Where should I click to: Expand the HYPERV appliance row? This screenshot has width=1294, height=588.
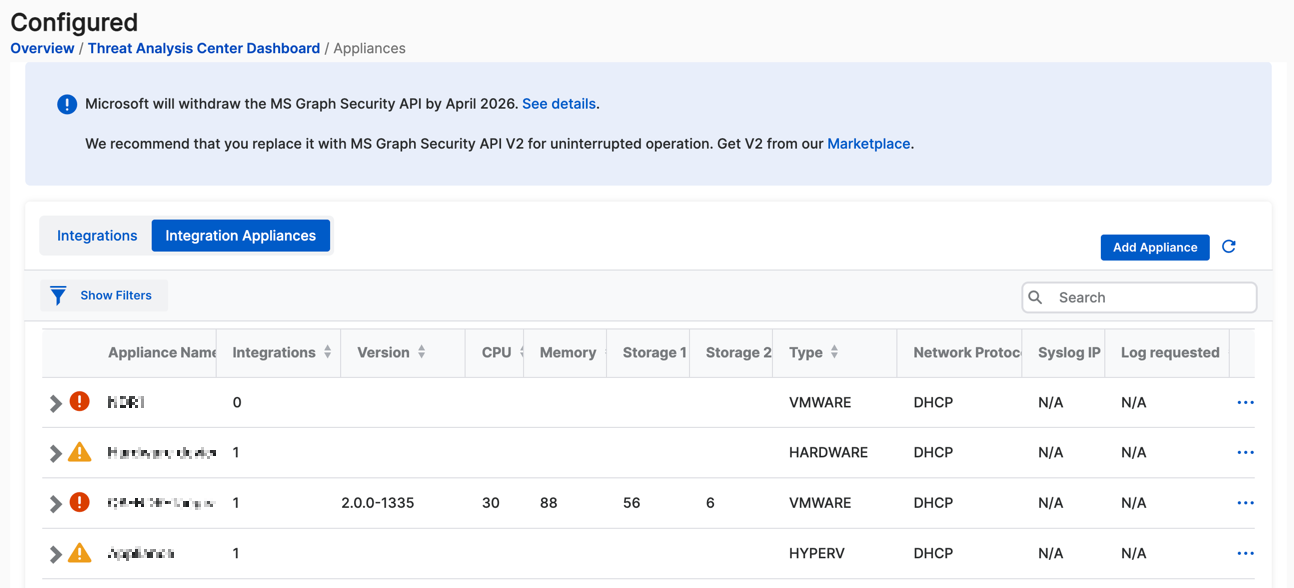tap(56, 553)
